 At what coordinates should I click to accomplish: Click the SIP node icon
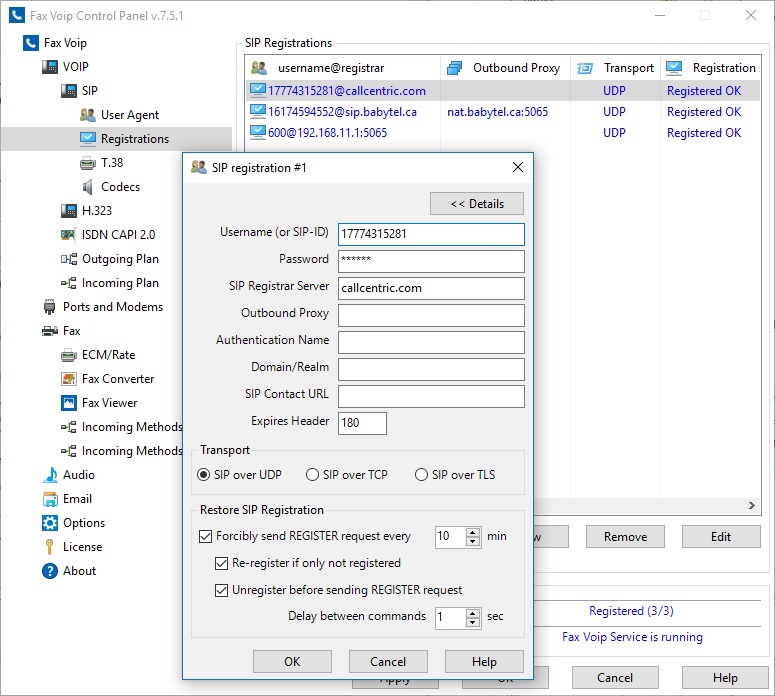click(69, 91)
